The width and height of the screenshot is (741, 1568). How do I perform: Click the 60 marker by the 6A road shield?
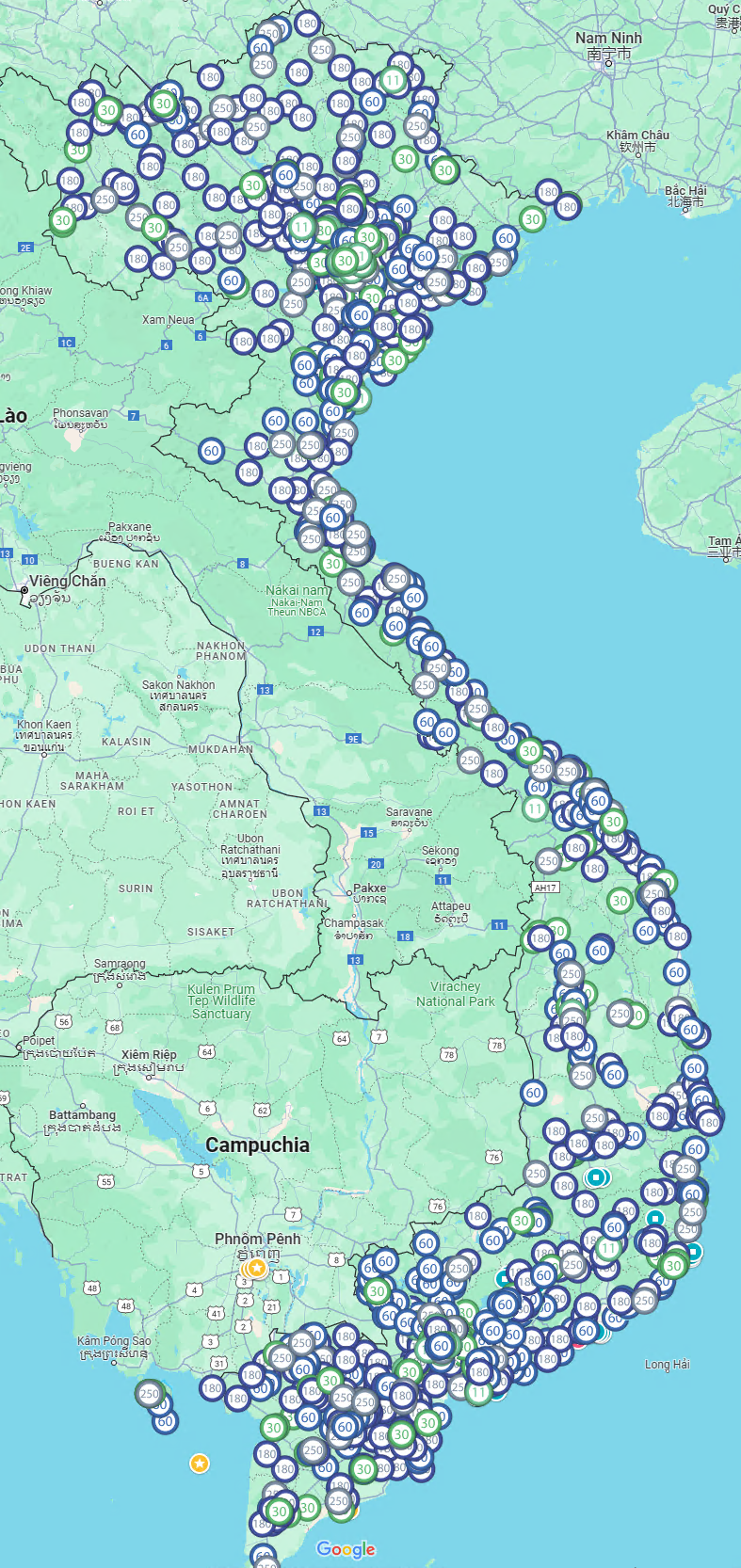click(x=232, y=280)
